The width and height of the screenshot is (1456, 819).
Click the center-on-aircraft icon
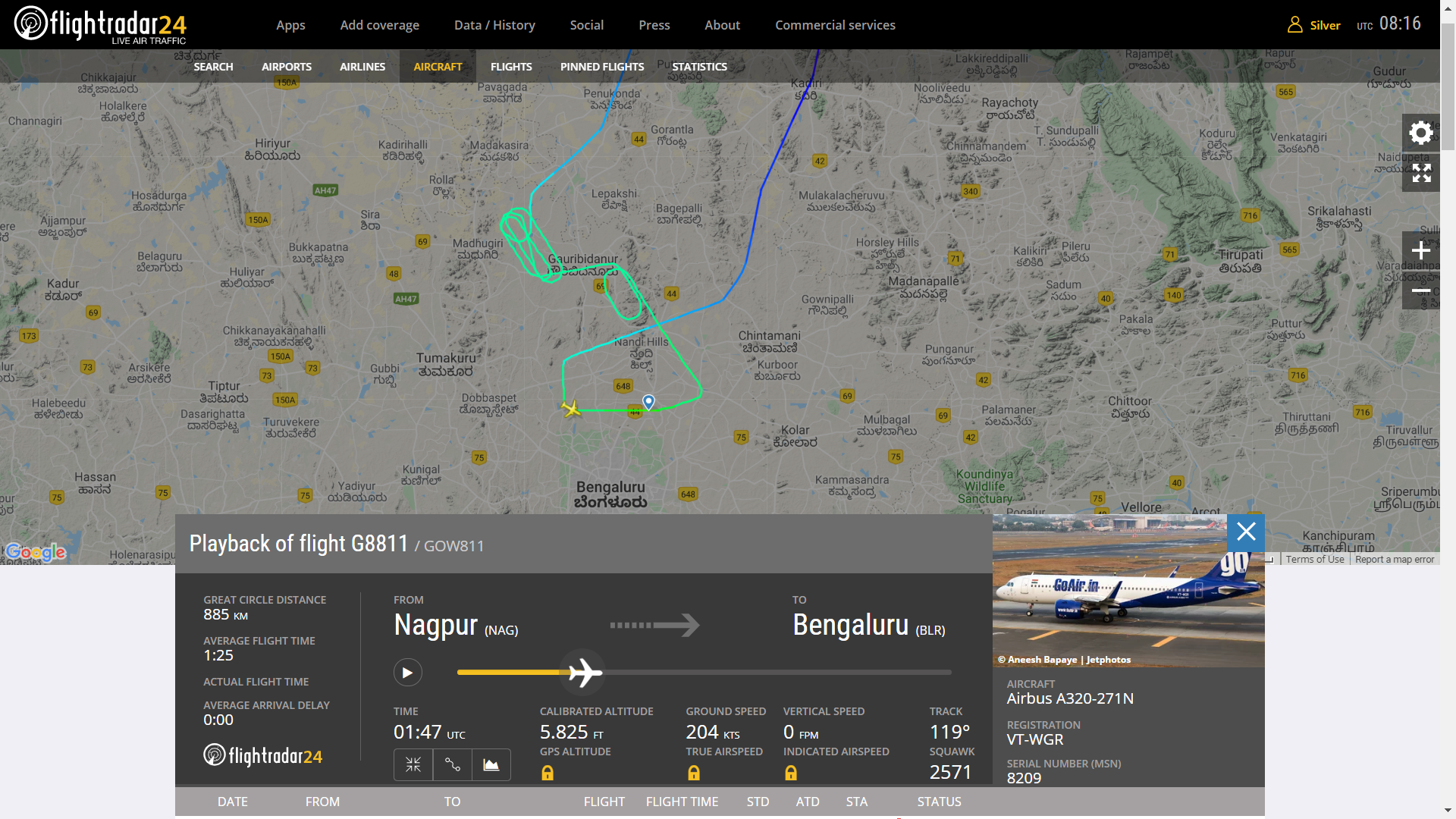click(413, 764)
